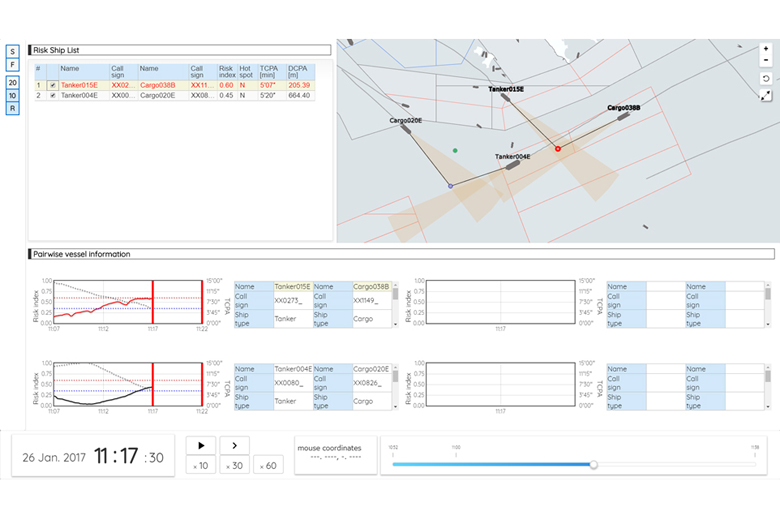Image resolution: width=780 pixels, height=520 pixels.
Task: Select the 20 option in sidebar
Action: [13, 82]
